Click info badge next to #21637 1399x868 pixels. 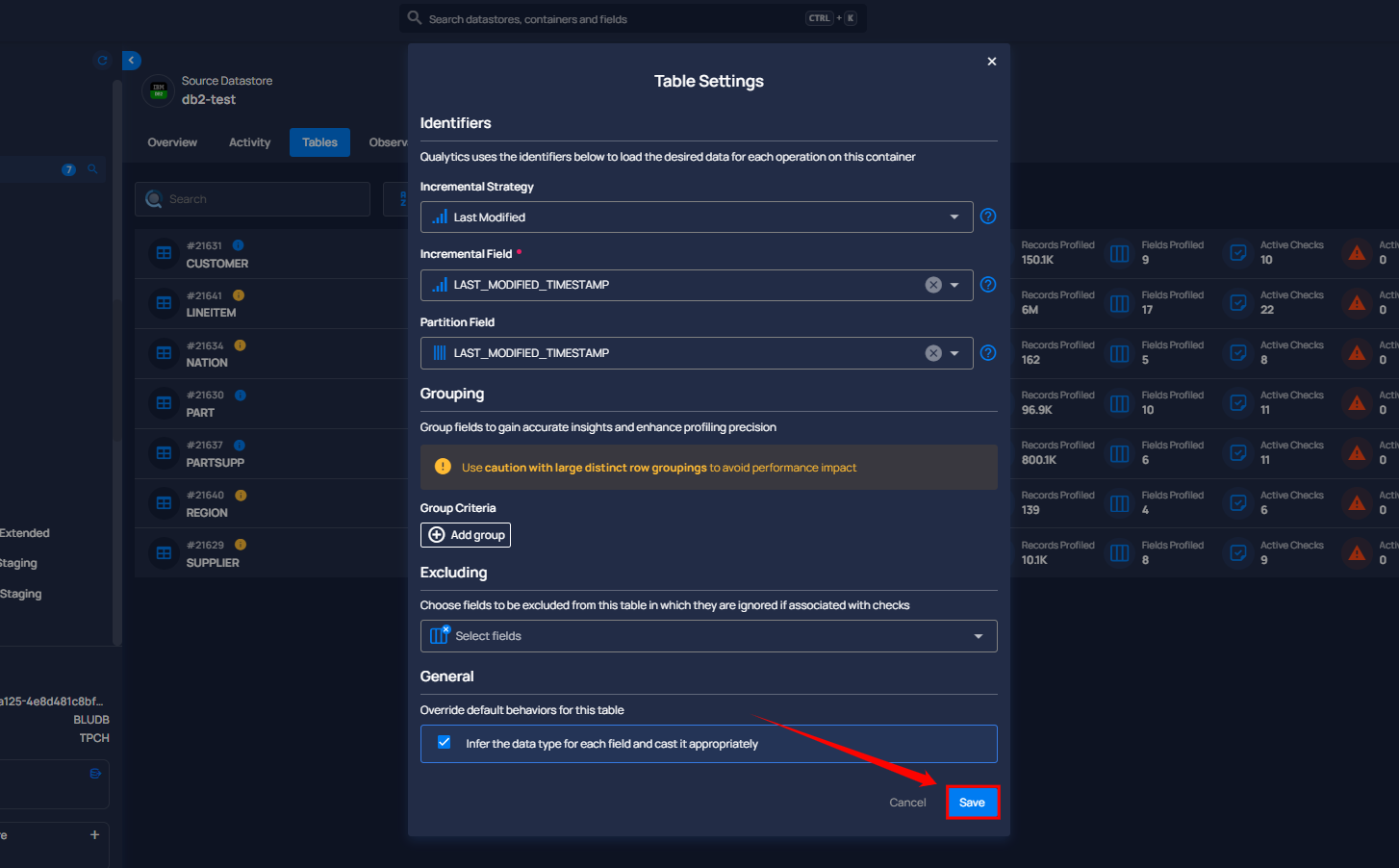pyautogui.click(x=240, y=446)
